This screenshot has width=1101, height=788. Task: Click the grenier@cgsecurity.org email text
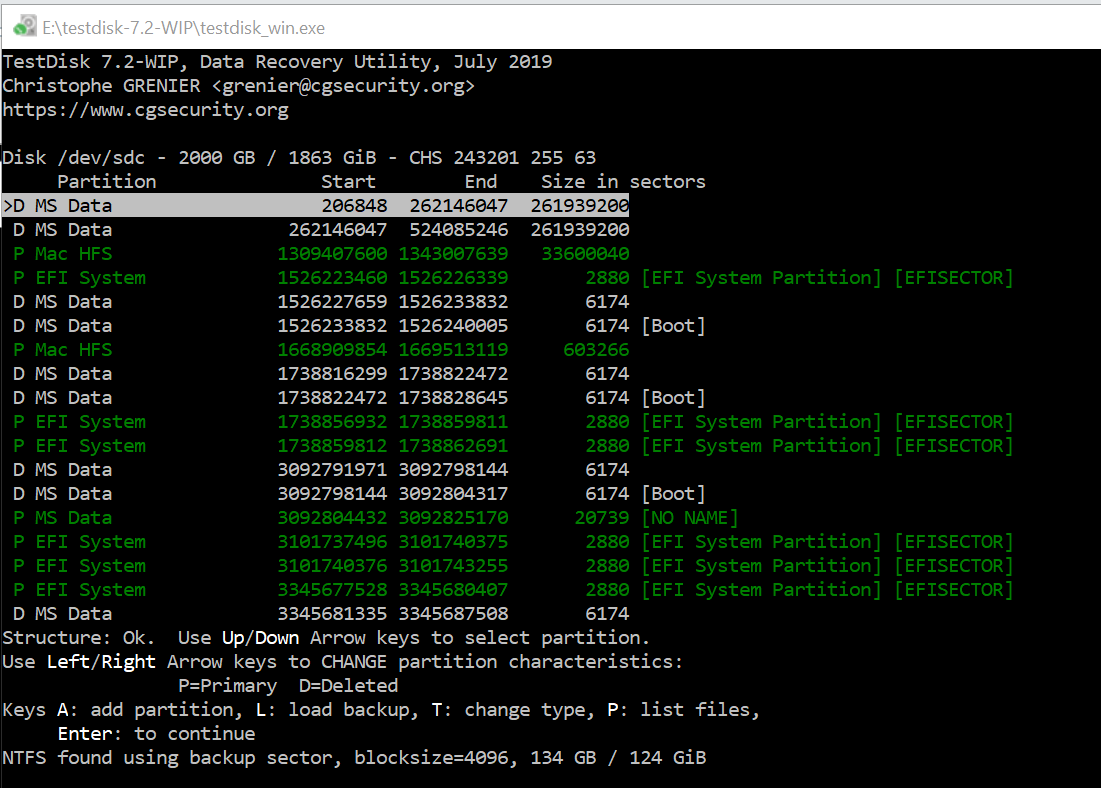click(343, 86)
